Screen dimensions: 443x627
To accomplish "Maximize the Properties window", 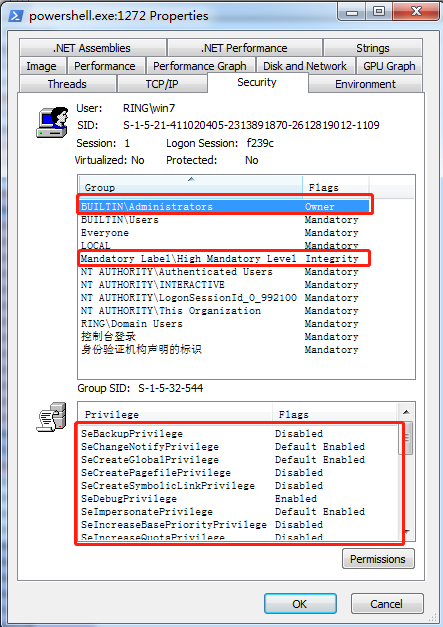I will point(379,12).
